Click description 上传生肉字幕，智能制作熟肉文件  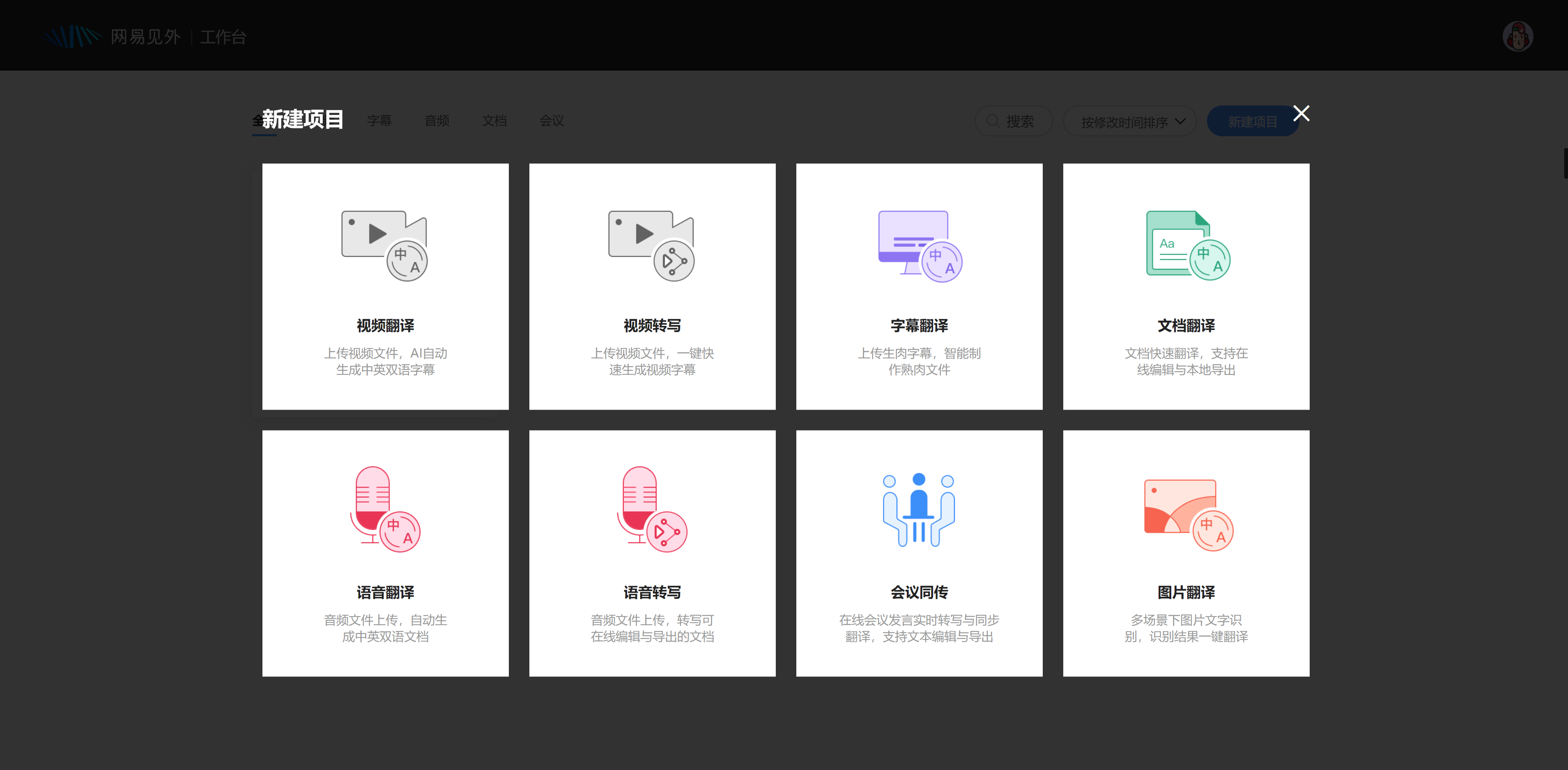(x=919, y=361)
